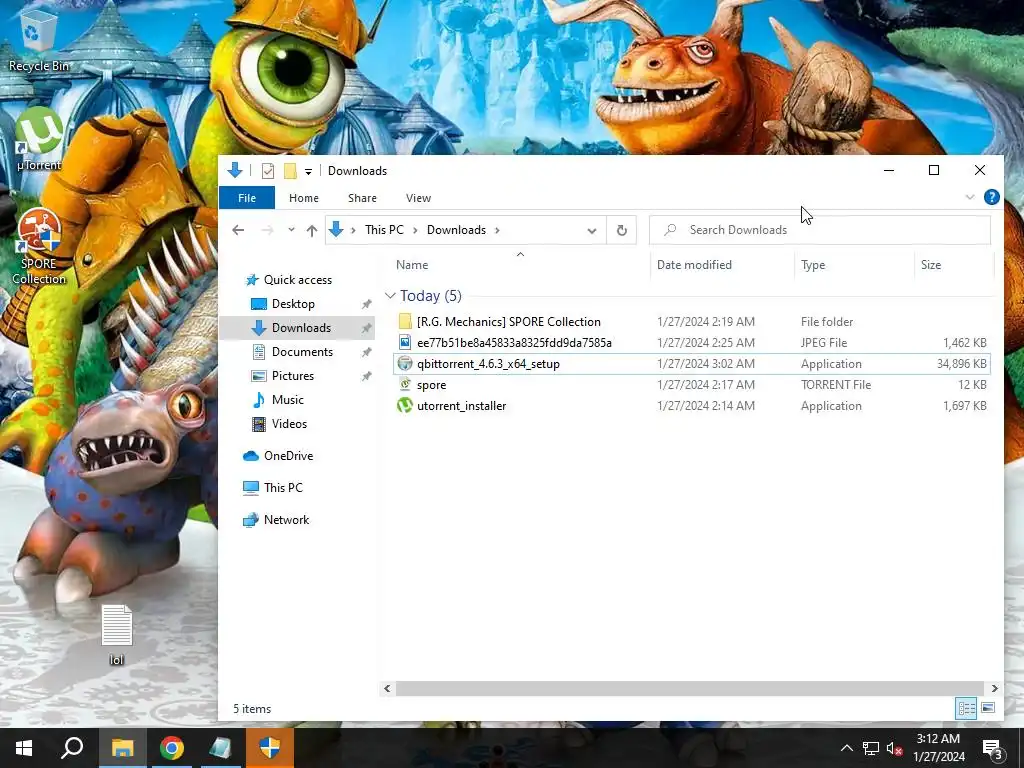Launch Google Chrome from the taskbar
This screenshot has width=1024, height=768.
[172, 748]
